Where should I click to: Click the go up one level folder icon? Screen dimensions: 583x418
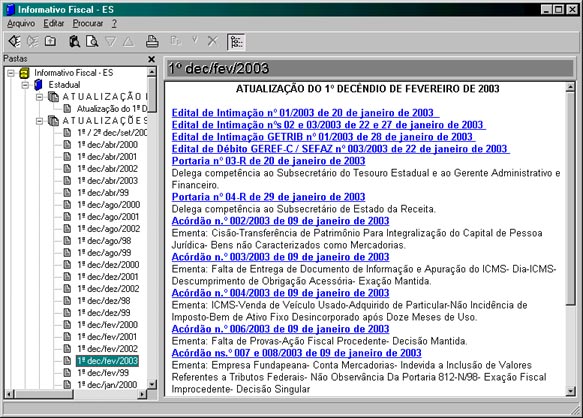point(50,41)
